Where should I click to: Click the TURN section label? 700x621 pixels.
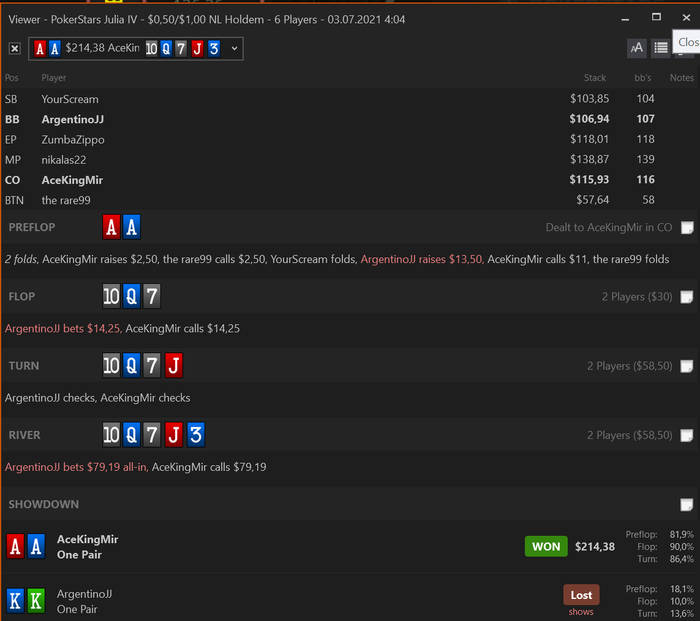[24, 366]
